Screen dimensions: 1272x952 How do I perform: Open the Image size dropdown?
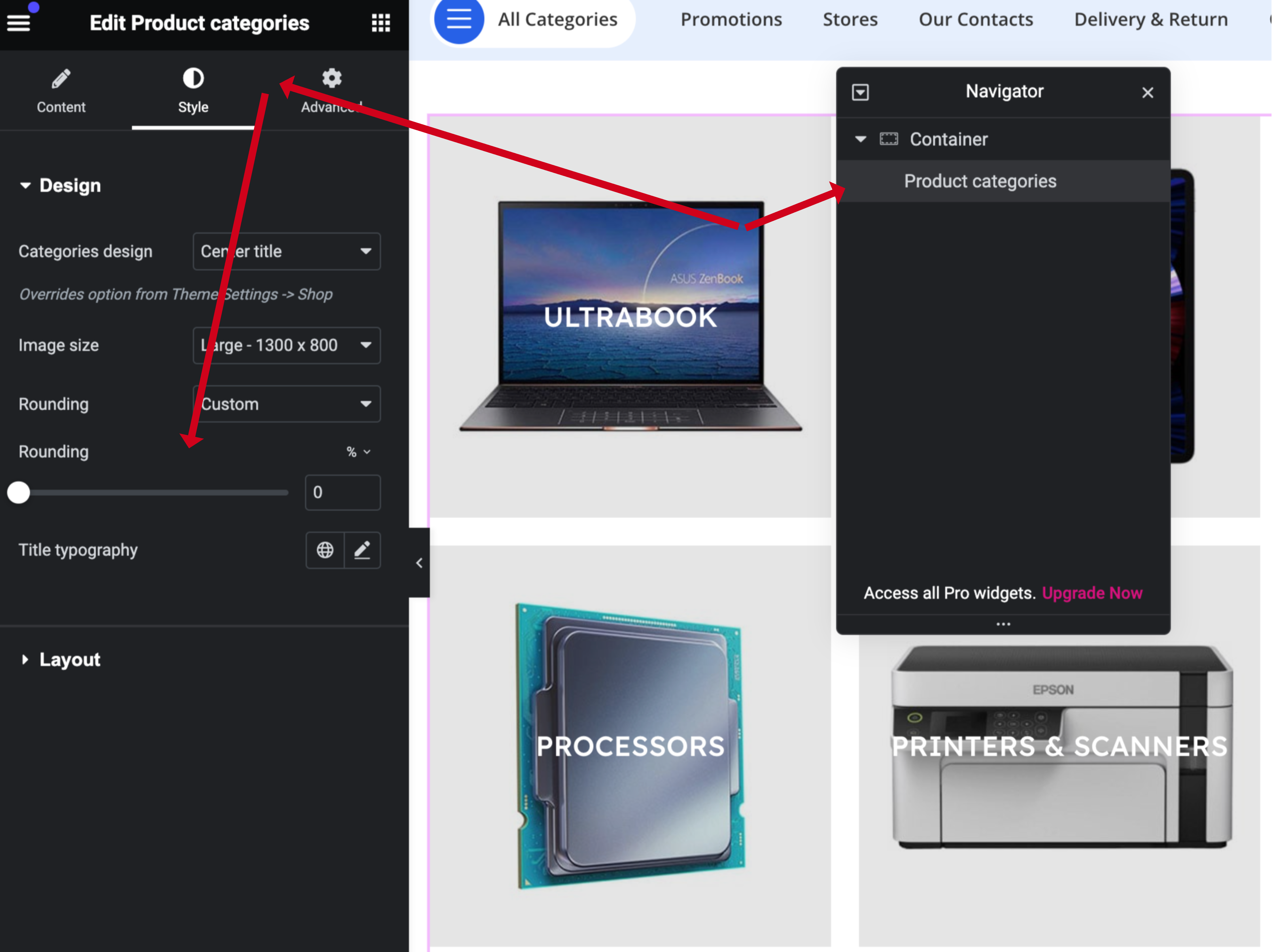coord(286,345)
